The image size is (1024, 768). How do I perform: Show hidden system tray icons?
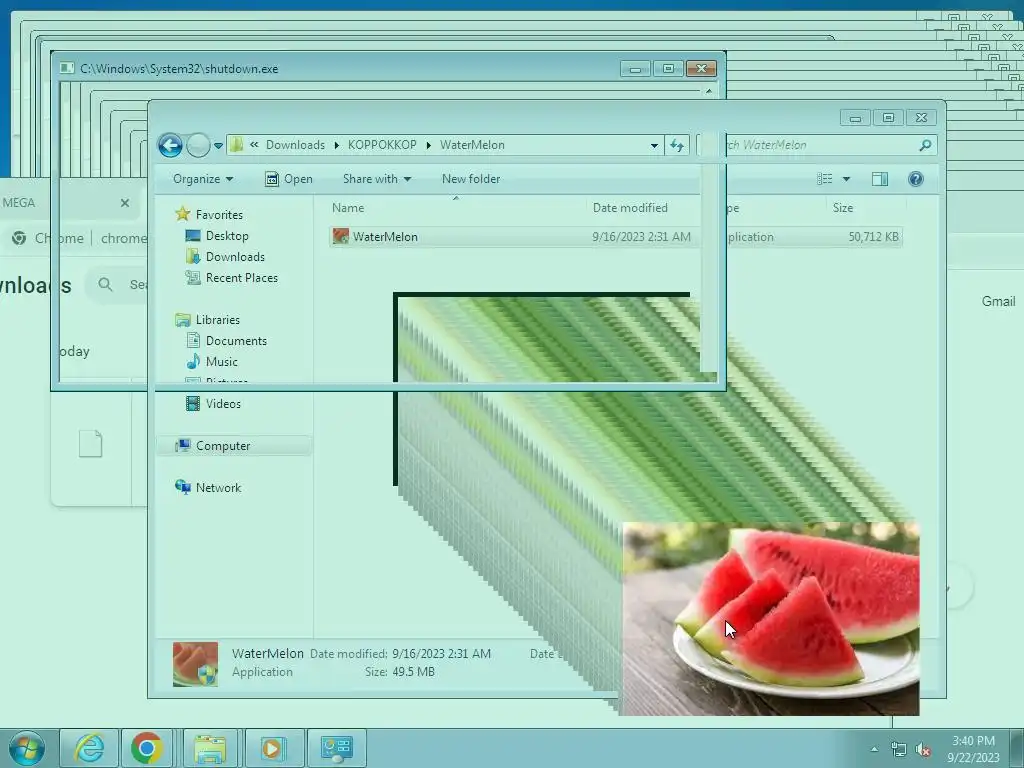click(874, 749)
